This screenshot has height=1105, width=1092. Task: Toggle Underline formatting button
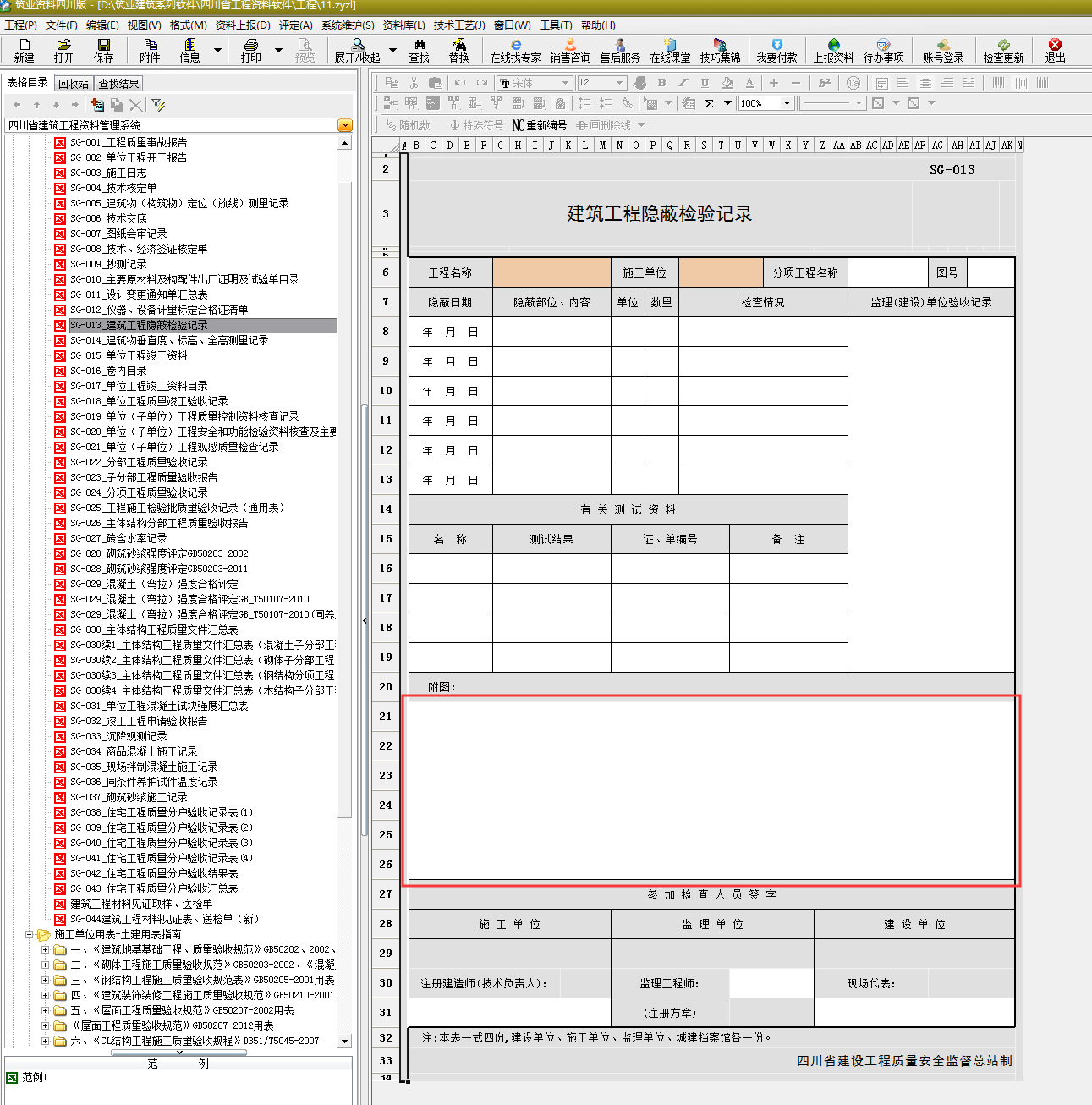(x=705, y=83)
